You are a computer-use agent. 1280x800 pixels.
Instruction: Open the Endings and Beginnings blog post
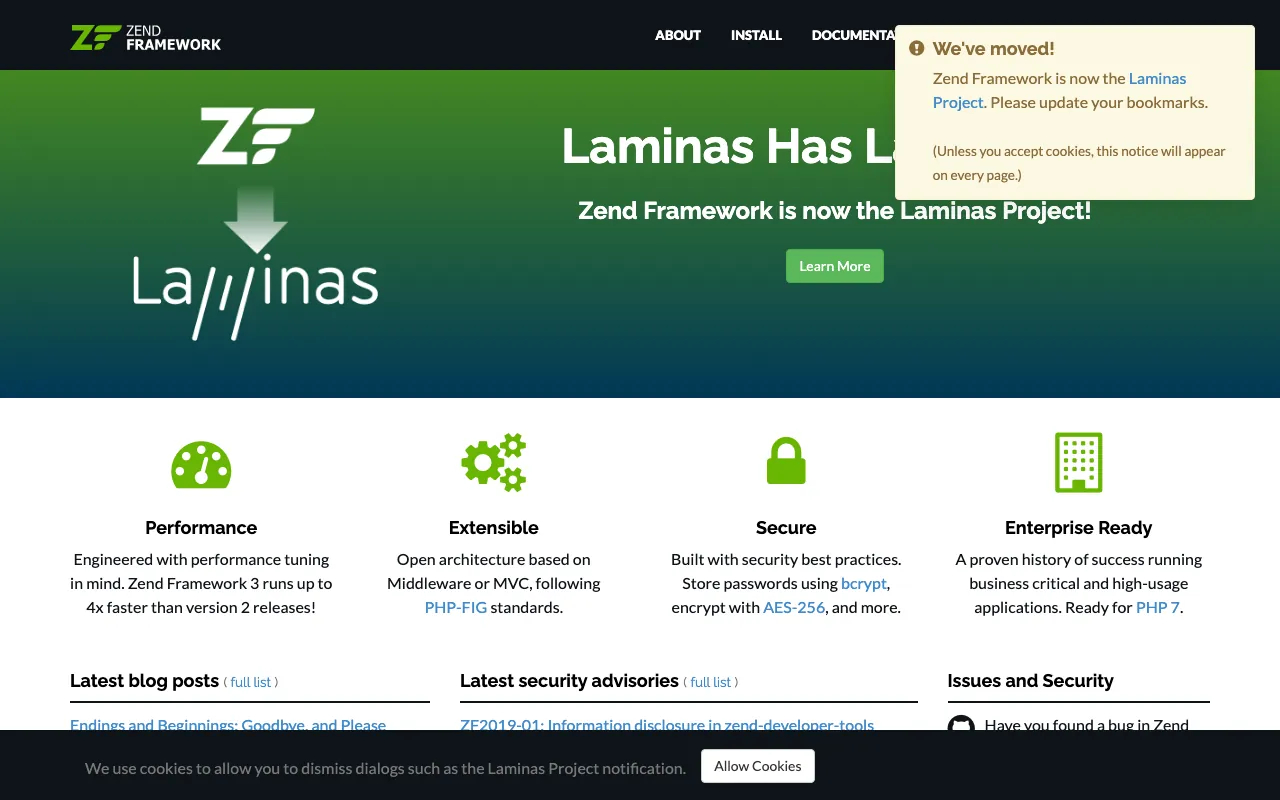pos(228,724)
